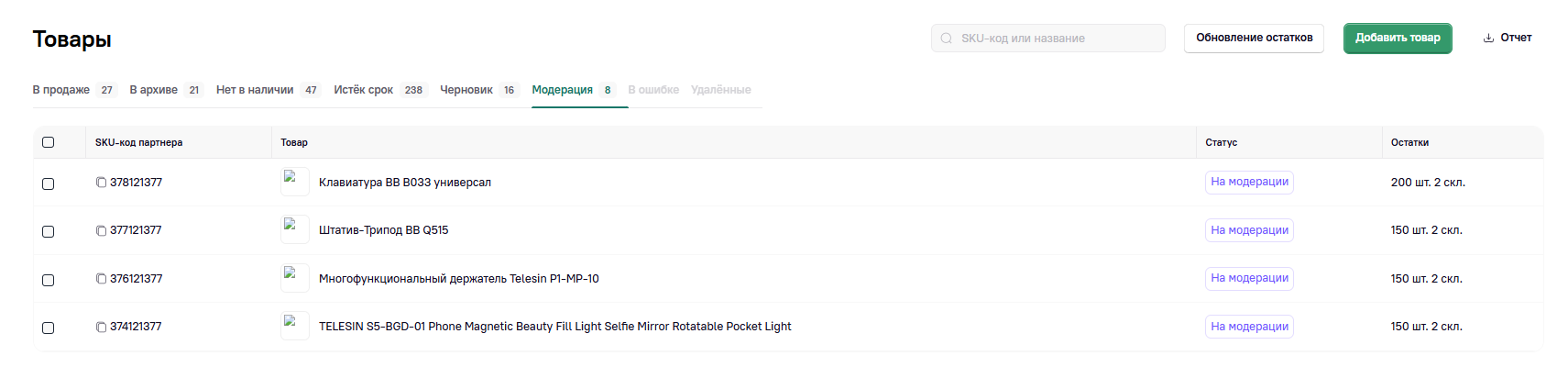This screenshot has height=367, width=1568.
Task: Copy SKU code 376121377
Action: (101, 279)
